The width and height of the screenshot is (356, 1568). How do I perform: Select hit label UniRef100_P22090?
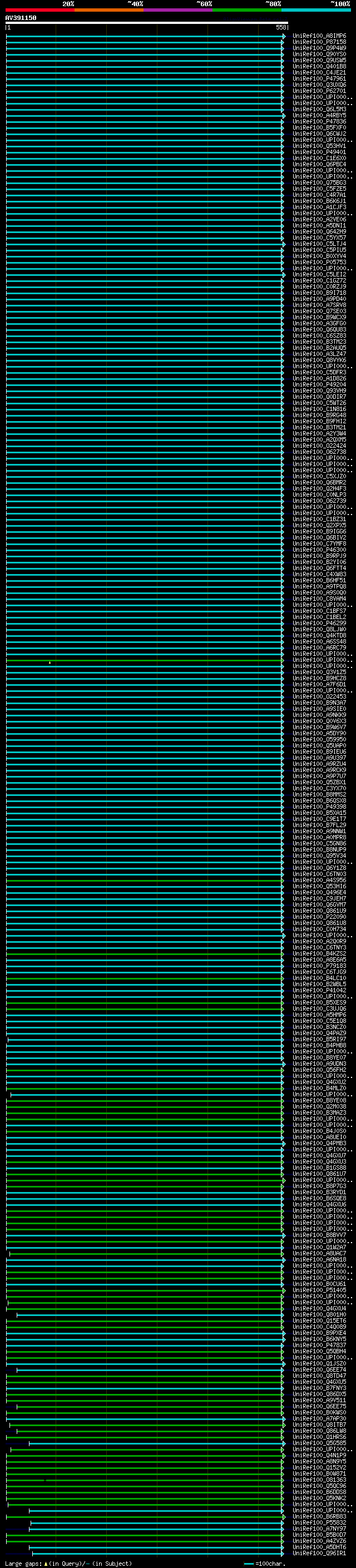pos(319,917)
